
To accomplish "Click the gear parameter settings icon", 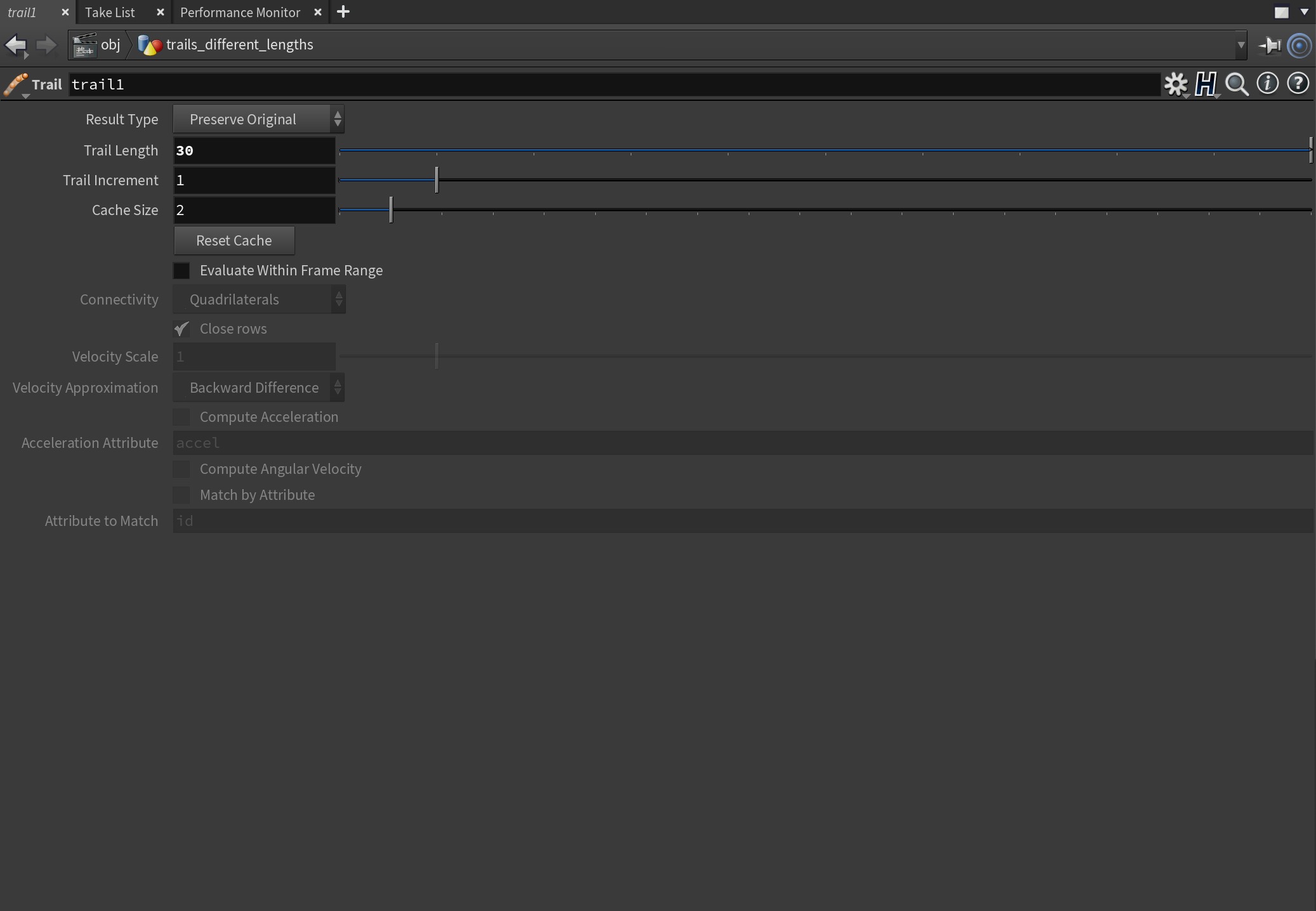I will (1176, 84).
